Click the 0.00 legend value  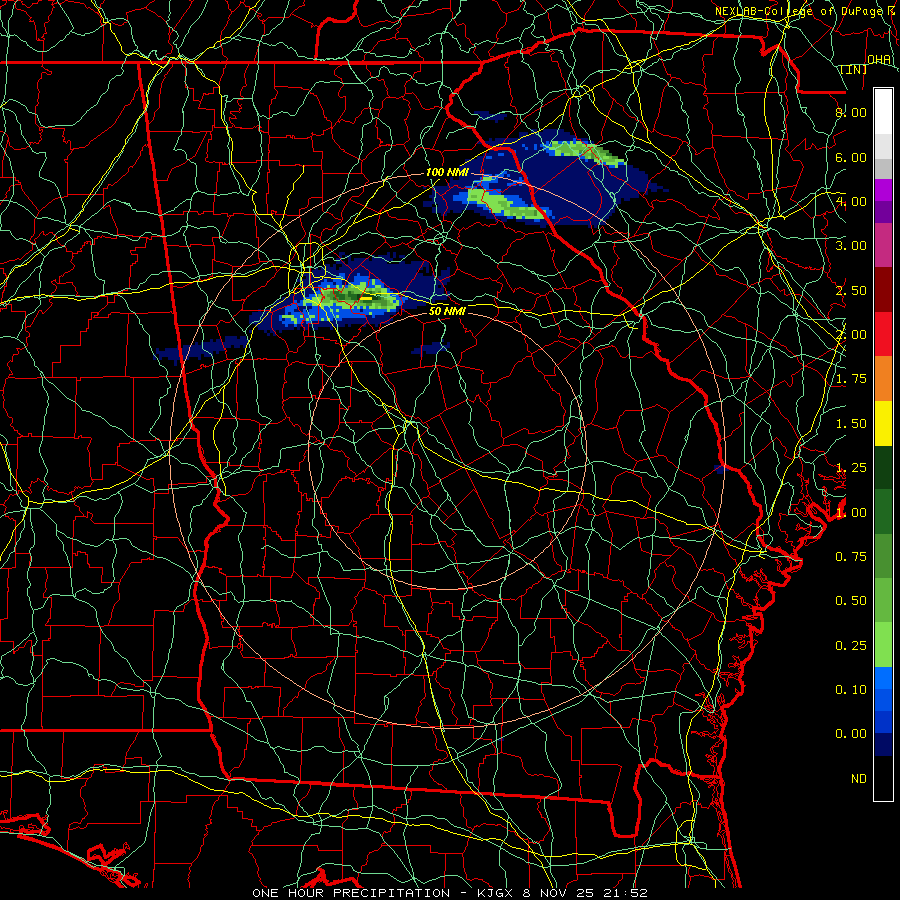[x=851, y=734]
